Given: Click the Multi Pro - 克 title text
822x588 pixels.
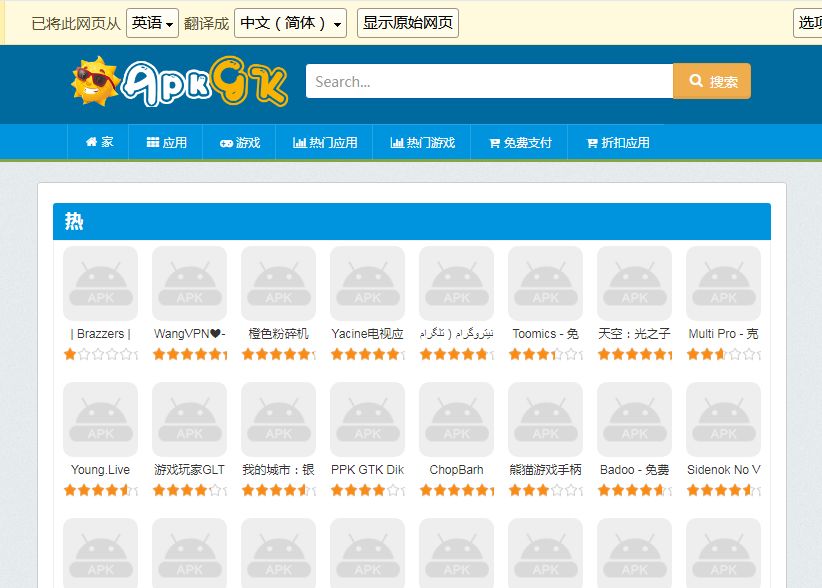Looking at the screenshot, I should 723,334.
